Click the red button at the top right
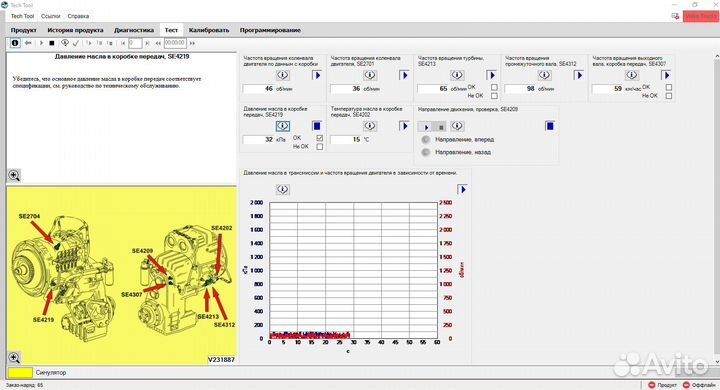 (x=700, y=16)
